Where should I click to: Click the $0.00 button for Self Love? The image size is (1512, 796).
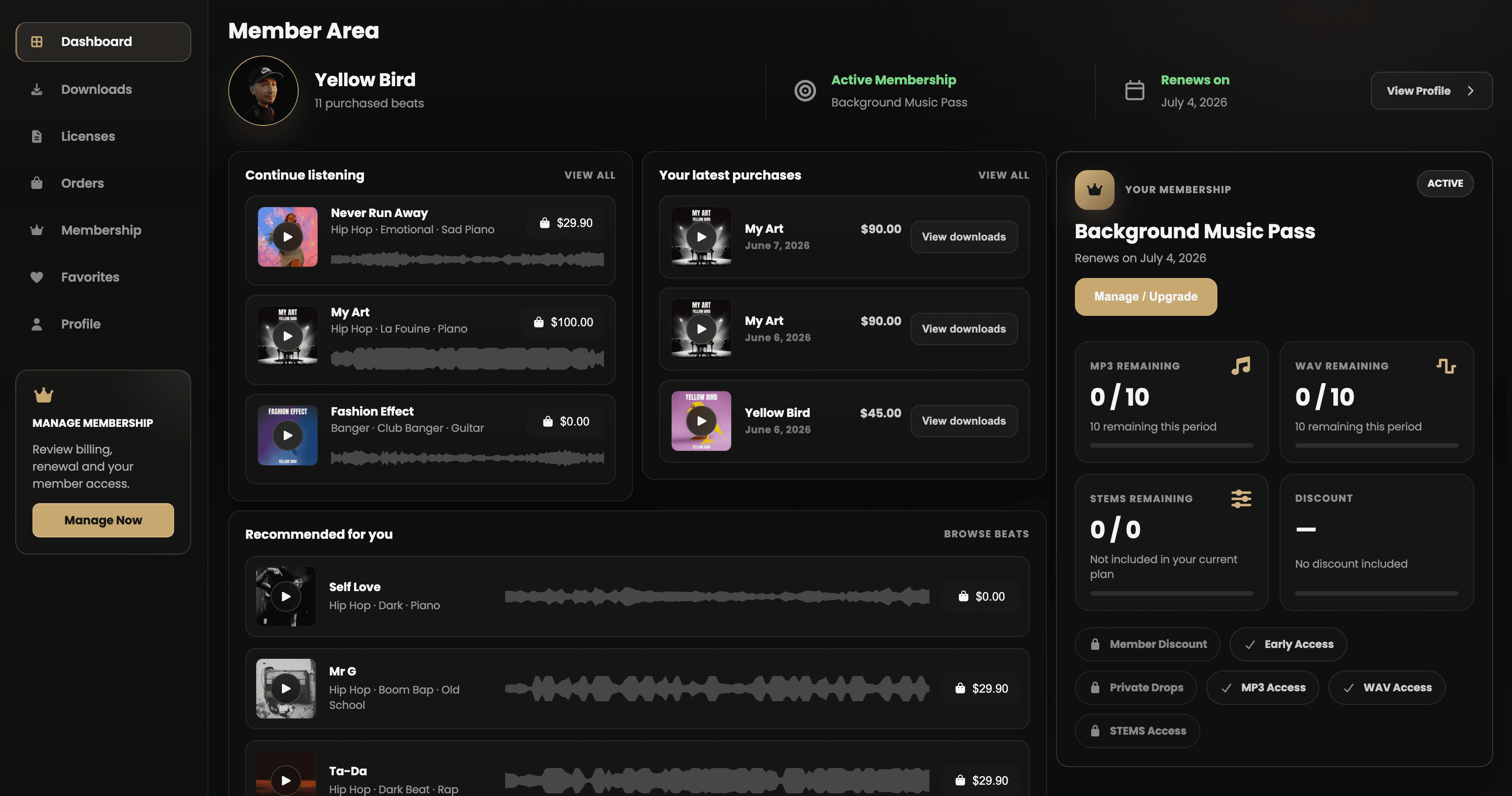click(981, 597)
